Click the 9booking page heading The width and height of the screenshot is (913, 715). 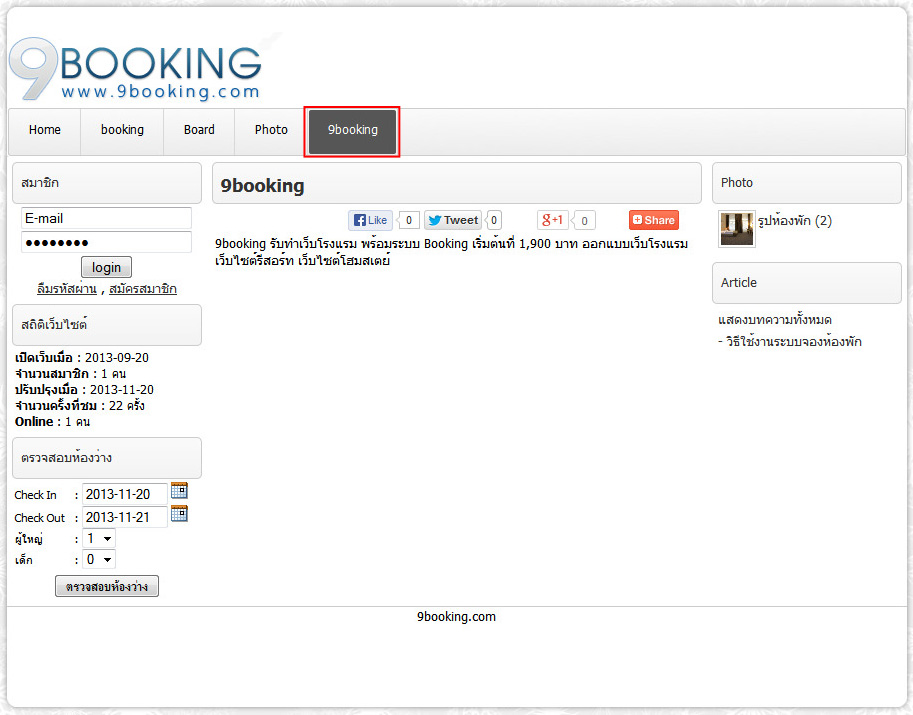coord(456,183)
